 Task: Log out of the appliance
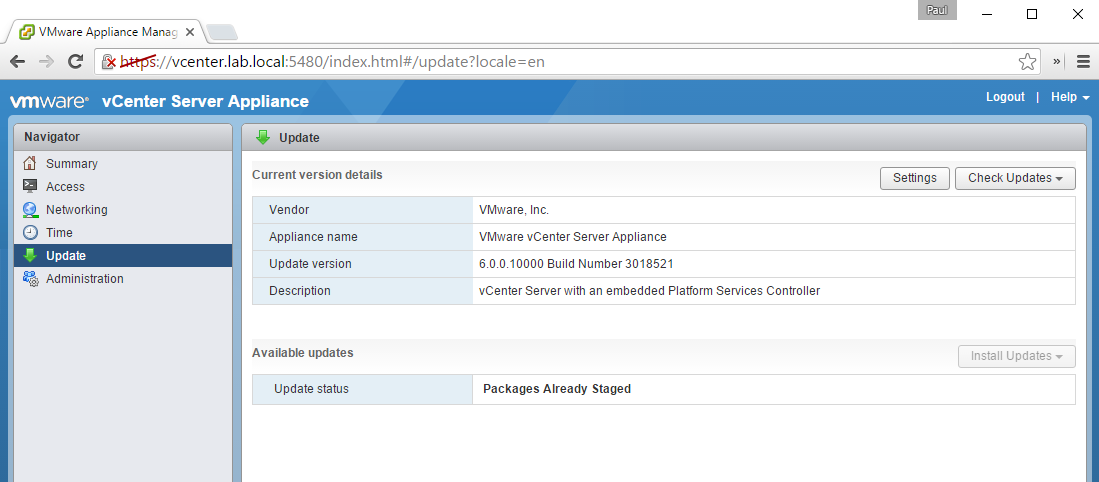(x=1005, y=97)
